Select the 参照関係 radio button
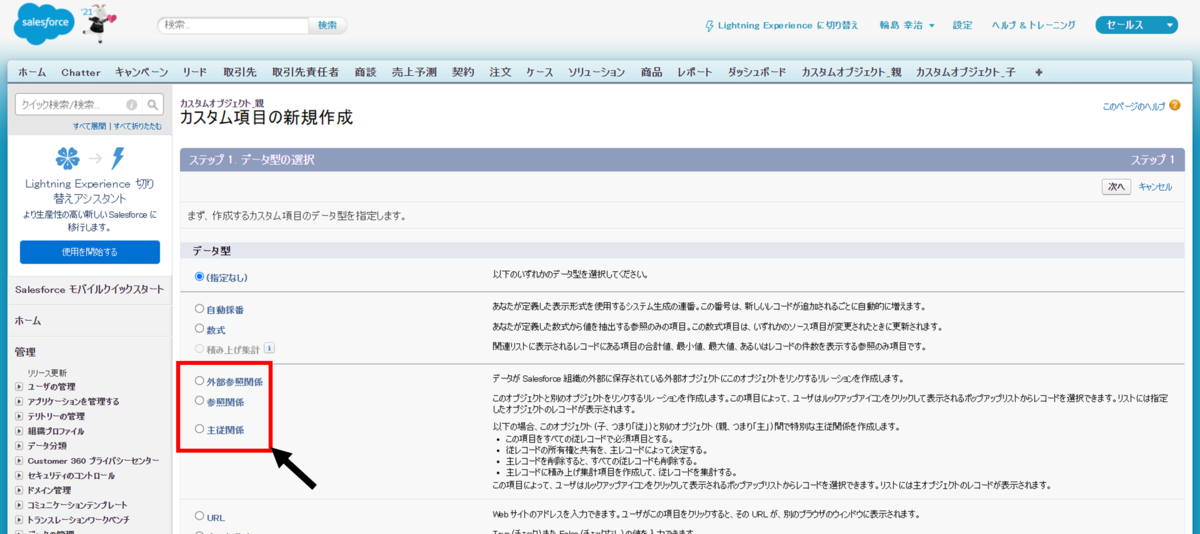 pos(199,400)
